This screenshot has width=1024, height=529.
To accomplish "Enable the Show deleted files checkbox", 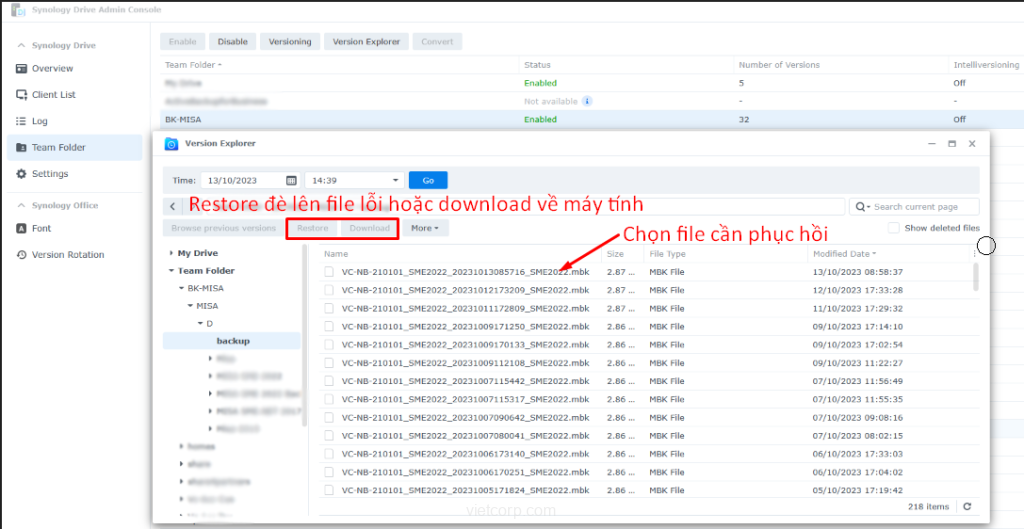I will [894, 228].
